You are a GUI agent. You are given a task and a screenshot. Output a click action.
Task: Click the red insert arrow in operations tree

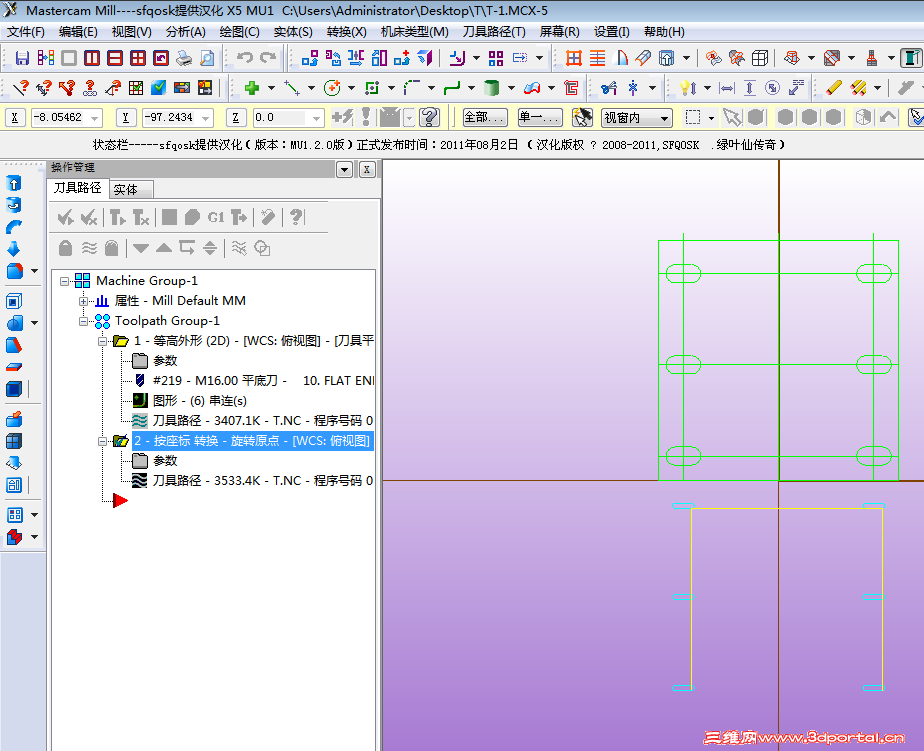pyautogui.click(x=120, y=501)
